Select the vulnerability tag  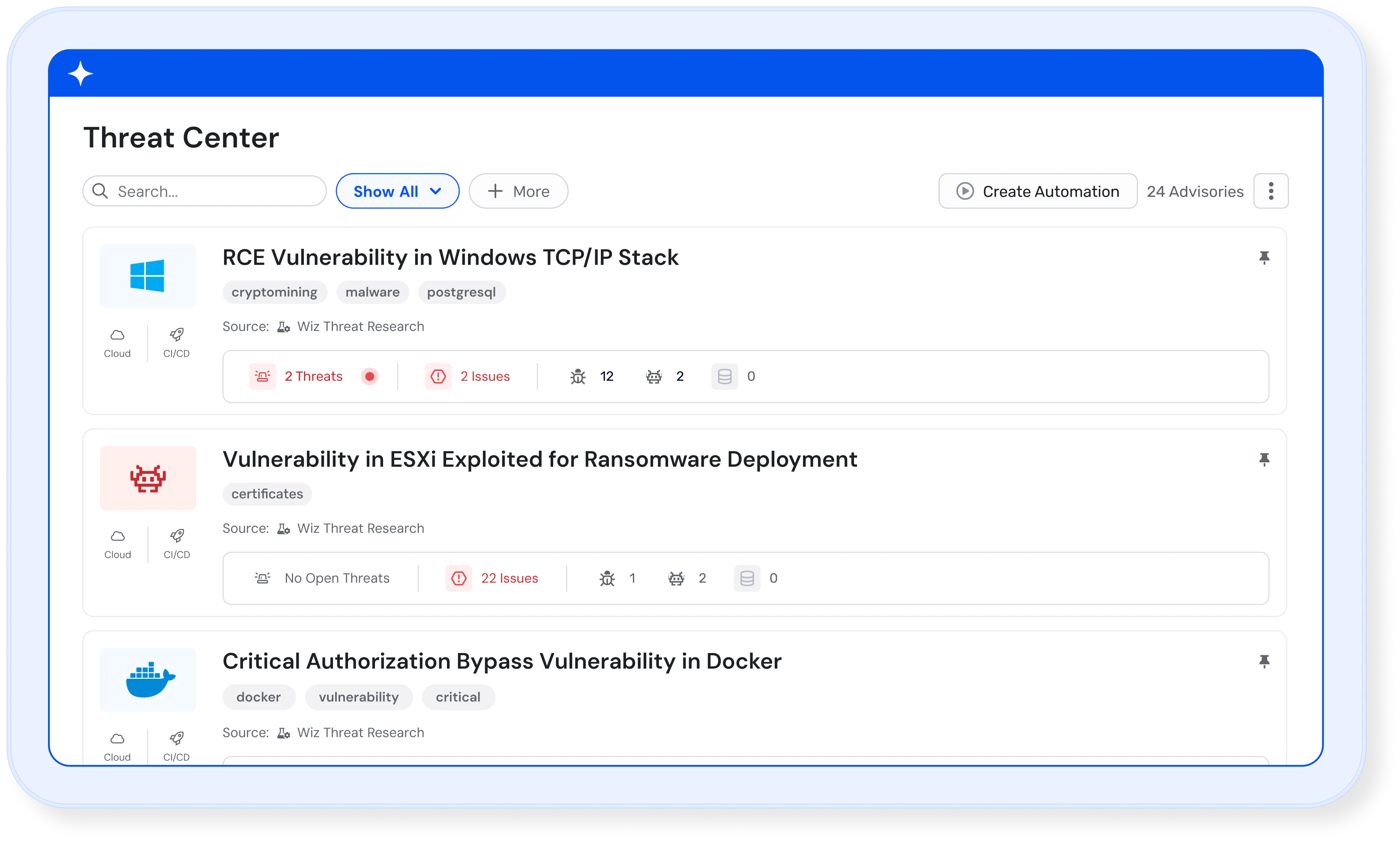click(x=359, y=697)
